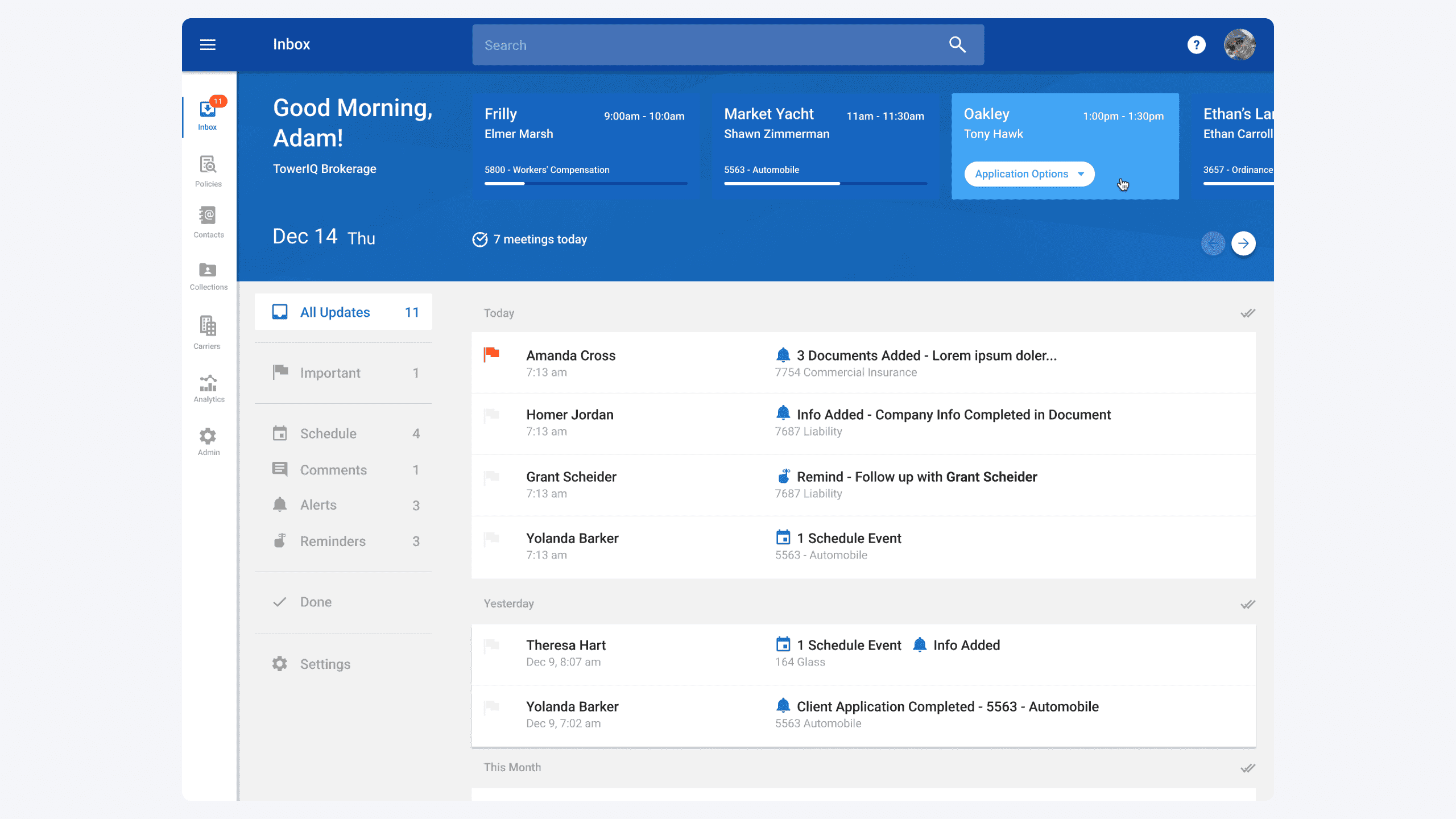
Task: Open the user profile avatar menu
Action: (x=1239, y=44)
